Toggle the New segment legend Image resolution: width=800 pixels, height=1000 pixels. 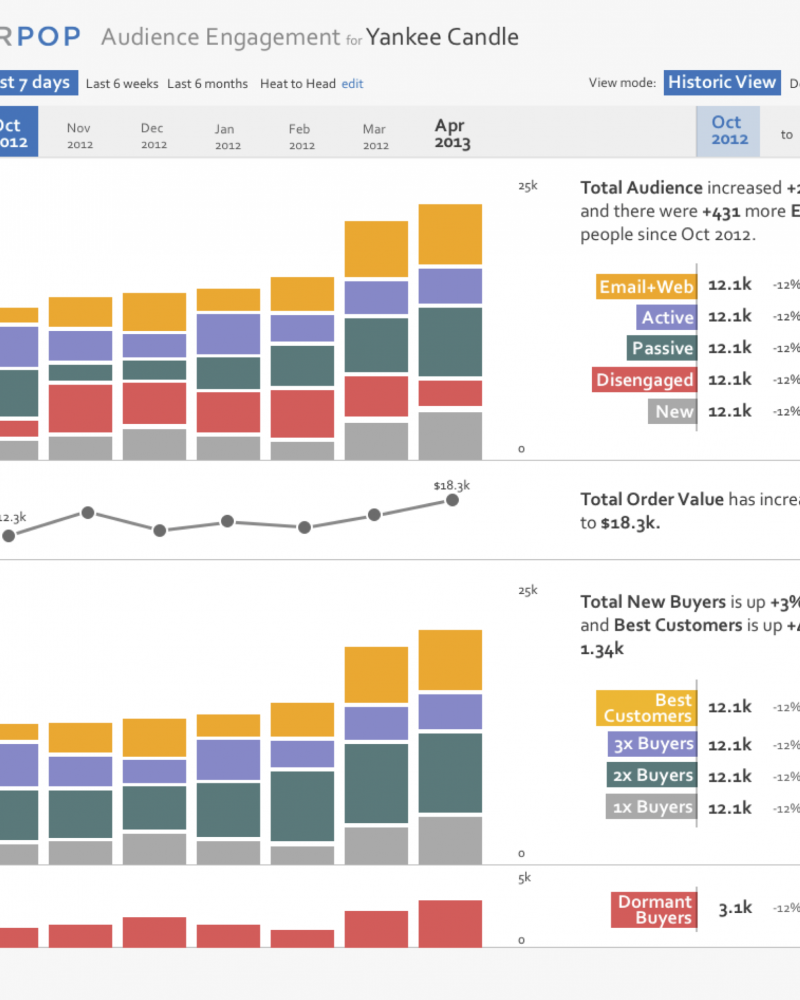click(672, 411)
